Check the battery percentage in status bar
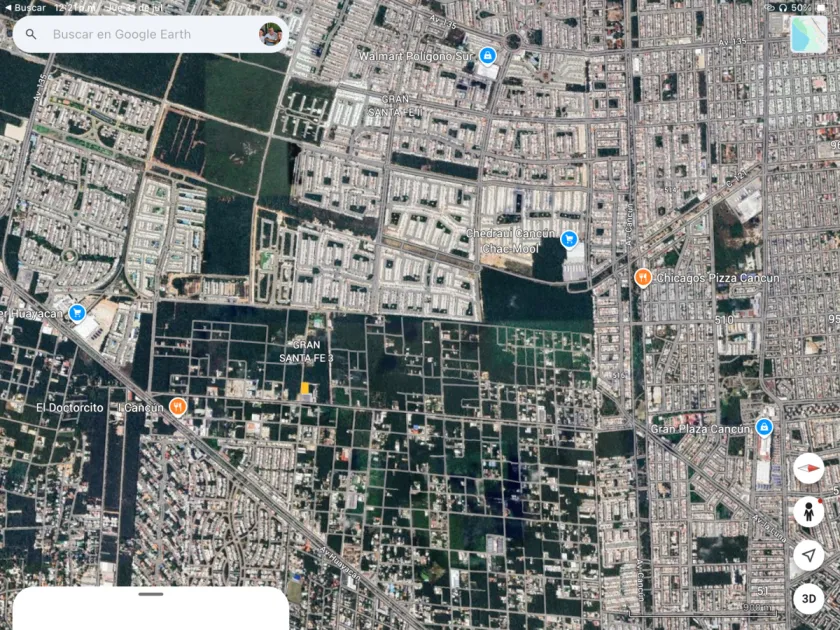Viewport: 840px width, 630px height. (x=801, y=8)
